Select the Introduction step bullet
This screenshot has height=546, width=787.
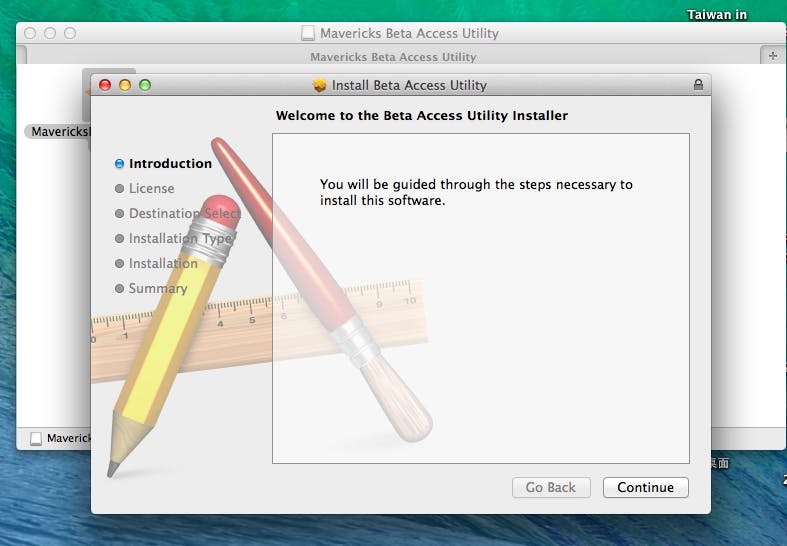[x=120, y=163]
